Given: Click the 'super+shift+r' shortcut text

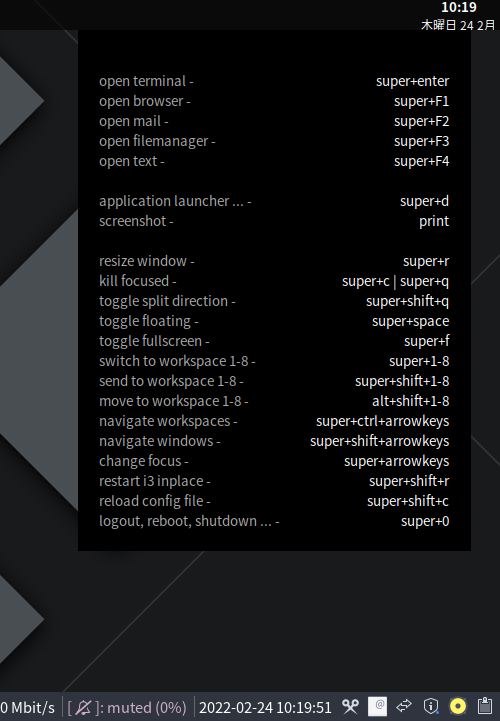Looking at the screenshot, I should pos(409,481).
